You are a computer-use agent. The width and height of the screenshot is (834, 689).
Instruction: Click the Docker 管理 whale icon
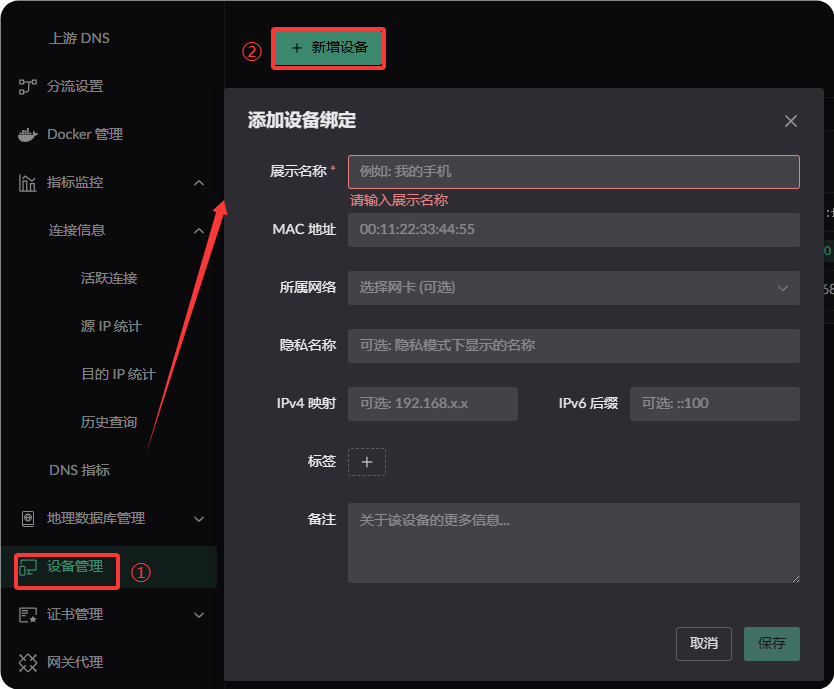point(28,135)
